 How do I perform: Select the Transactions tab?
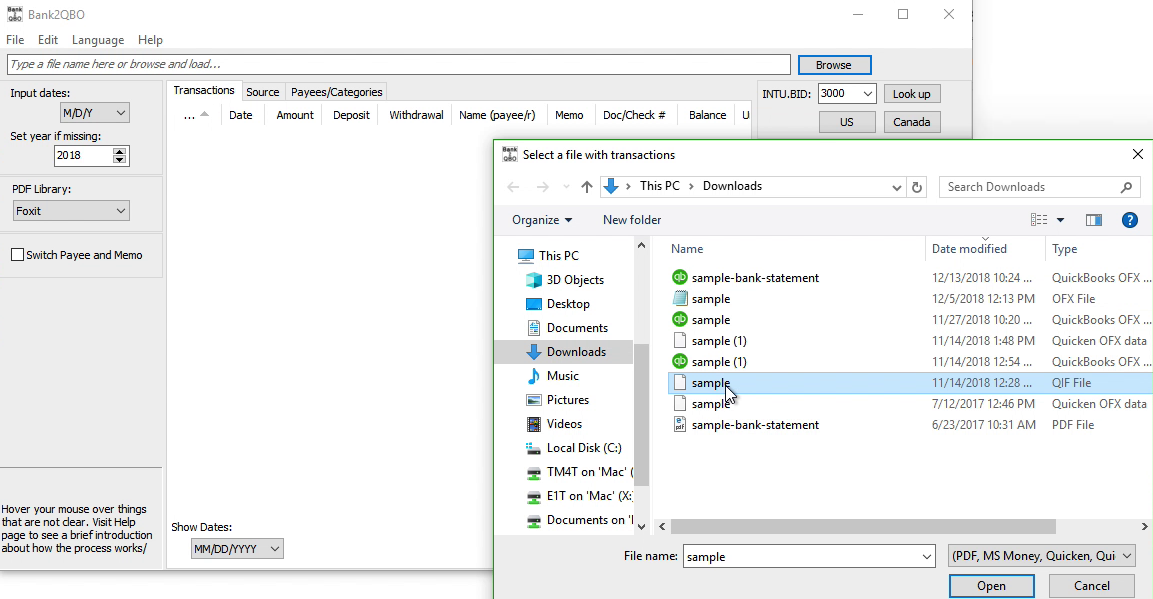[204, 90]
